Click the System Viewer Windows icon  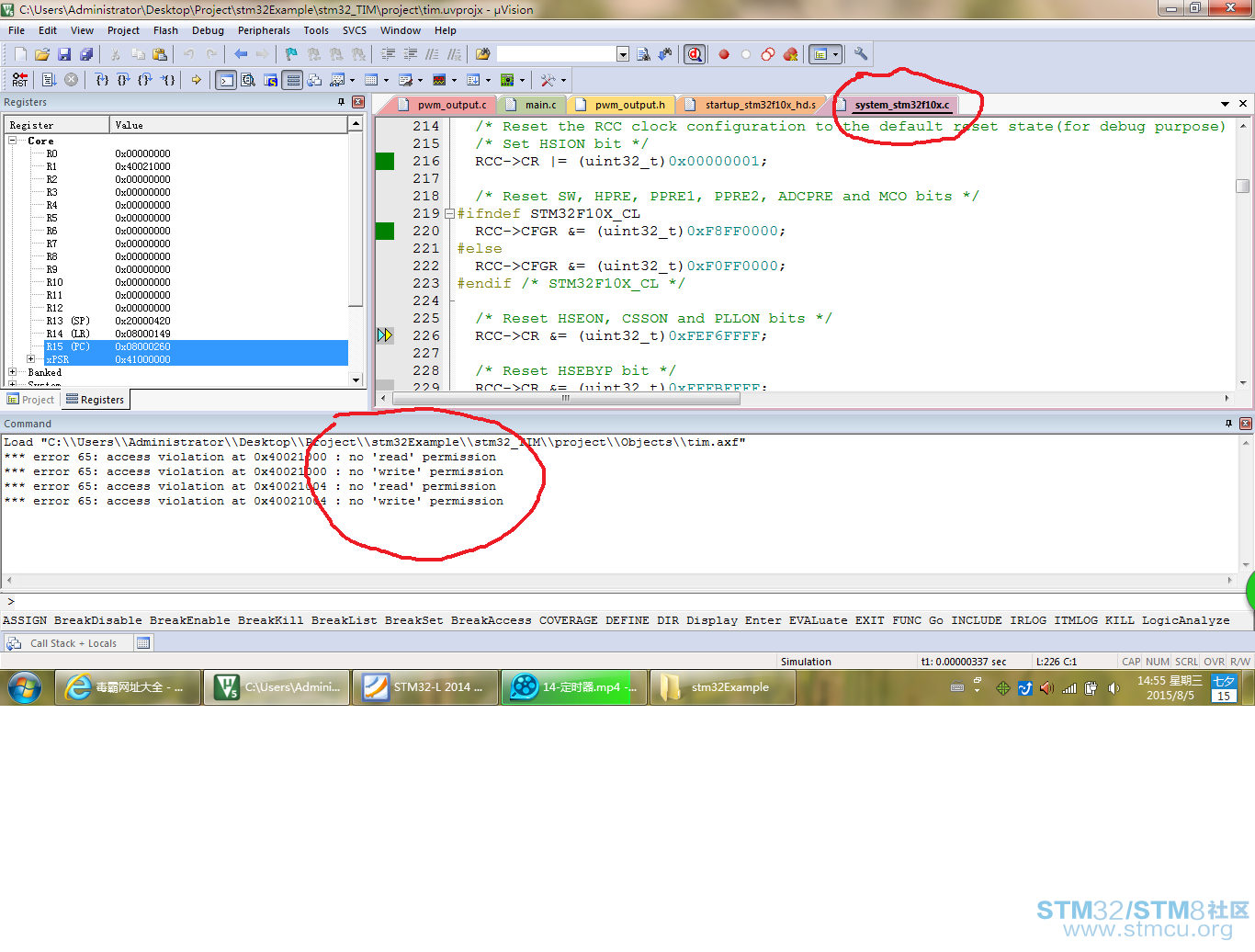[507, 80]
